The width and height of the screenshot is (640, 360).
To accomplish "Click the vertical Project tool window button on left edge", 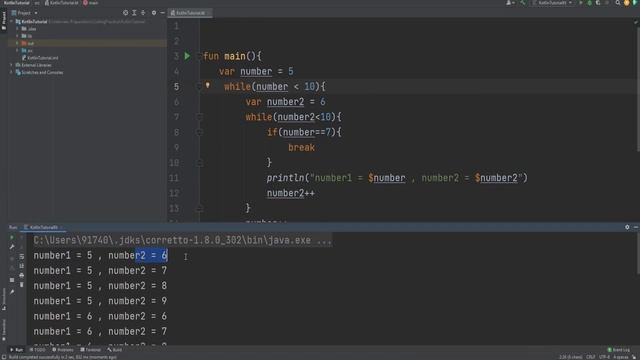I will pos(4,21).
